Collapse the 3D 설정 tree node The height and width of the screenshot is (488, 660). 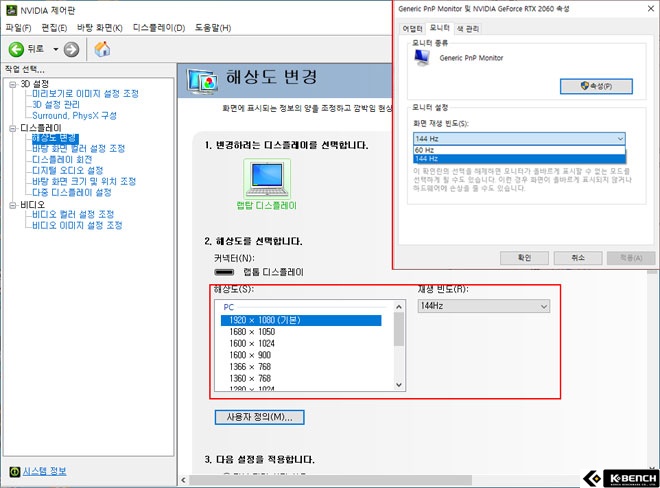point(13,84)
